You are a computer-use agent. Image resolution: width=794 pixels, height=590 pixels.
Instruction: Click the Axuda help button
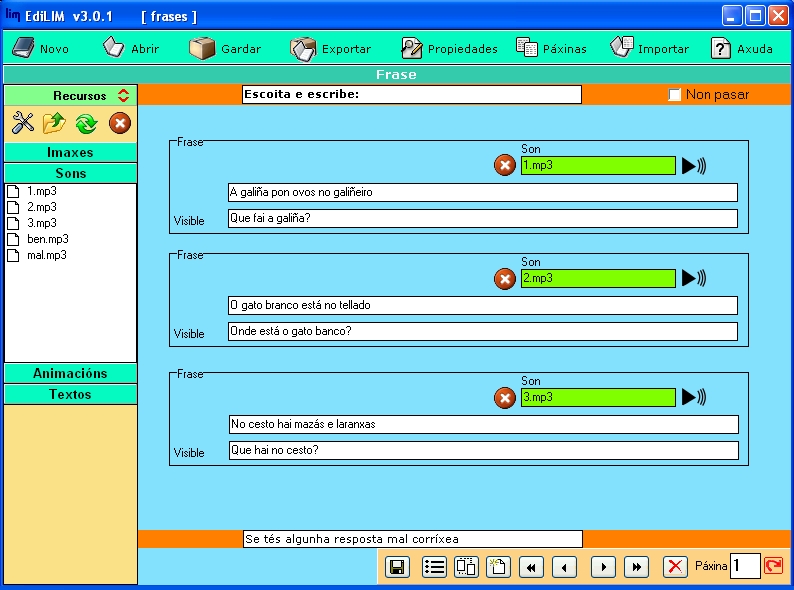point(741,48)
